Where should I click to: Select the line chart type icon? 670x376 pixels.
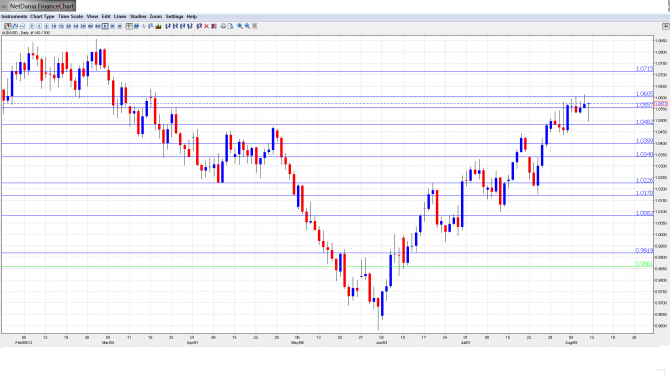click(22, 26)
